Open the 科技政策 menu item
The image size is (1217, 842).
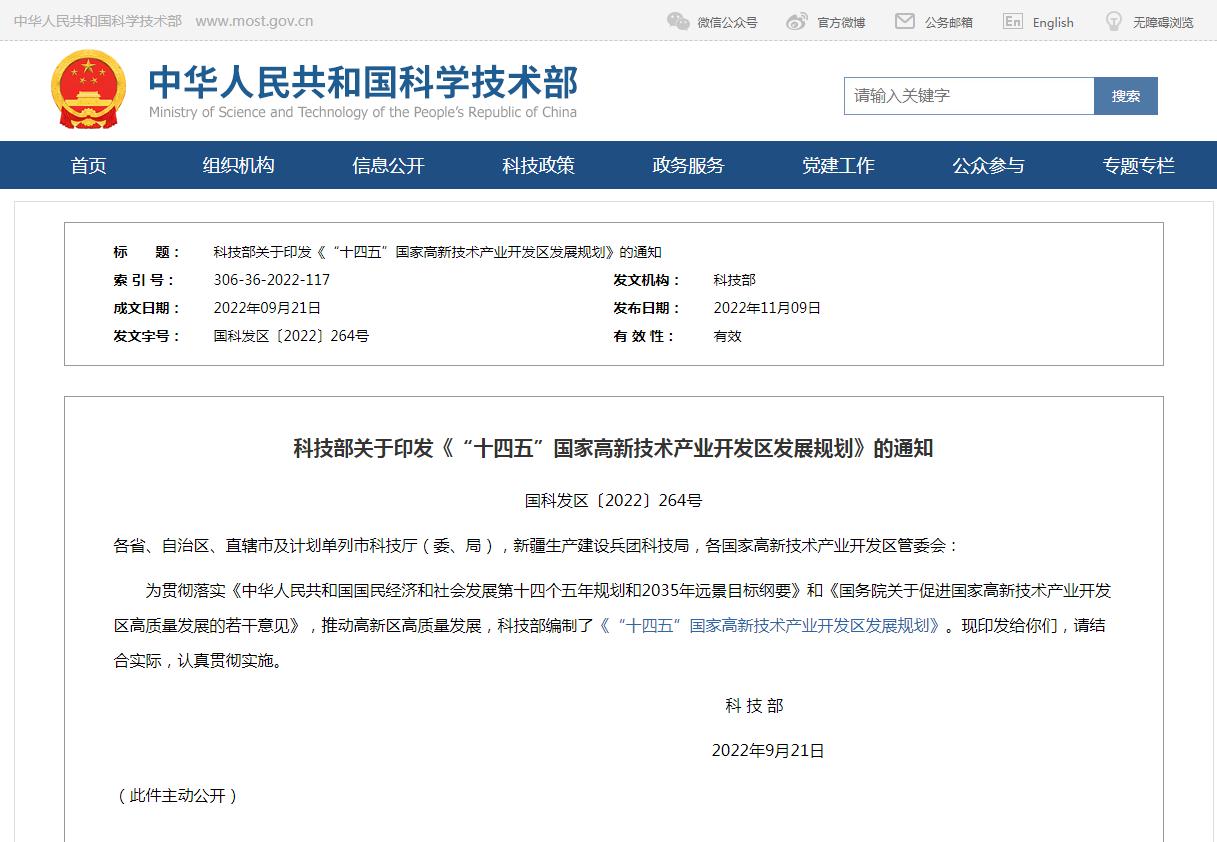538,166
